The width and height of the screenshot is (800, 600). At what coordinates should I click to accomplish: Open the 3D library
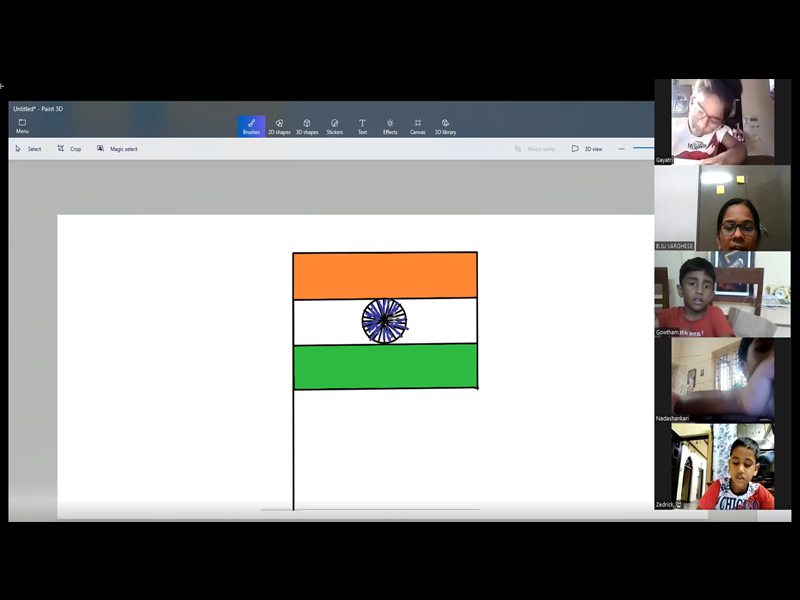tap(445, 126)
